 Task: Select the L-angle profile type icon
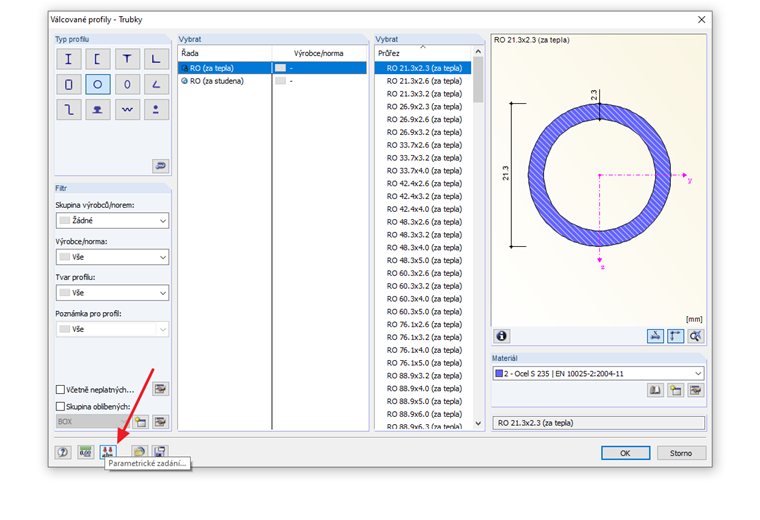click(156, 59)
